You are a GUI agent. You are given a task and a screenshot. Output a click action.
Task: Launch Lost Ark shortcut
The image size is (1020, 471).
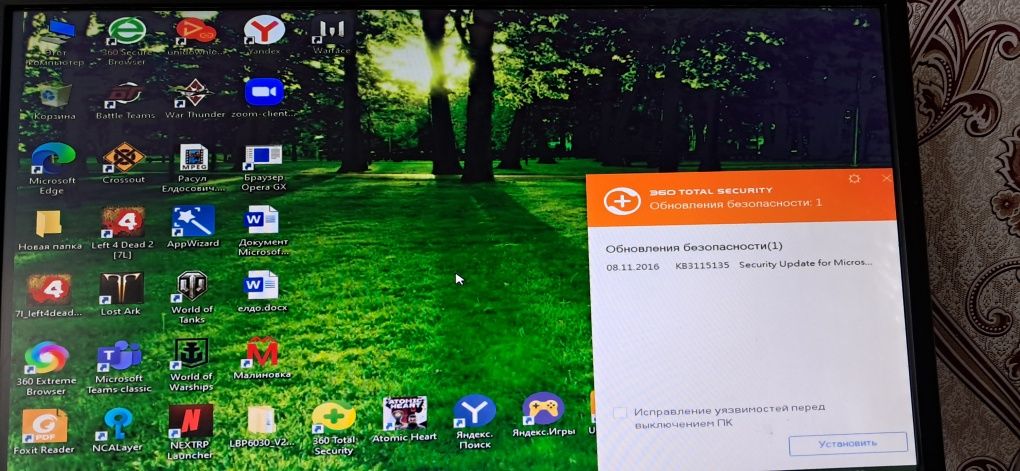tap(121, 295)
